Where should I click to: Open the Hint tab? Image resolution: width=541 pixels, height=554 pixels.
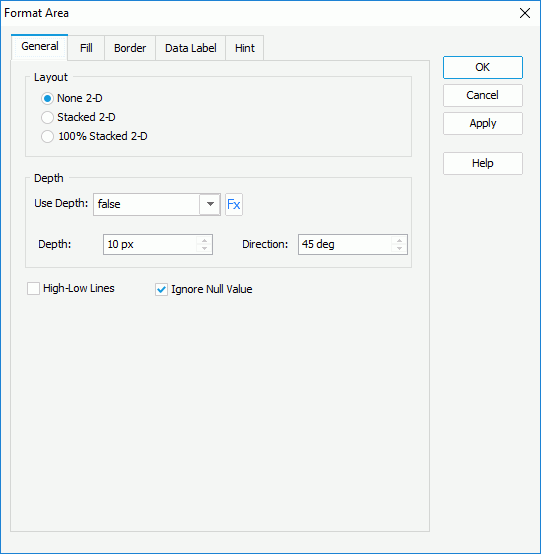pos(245,48)
